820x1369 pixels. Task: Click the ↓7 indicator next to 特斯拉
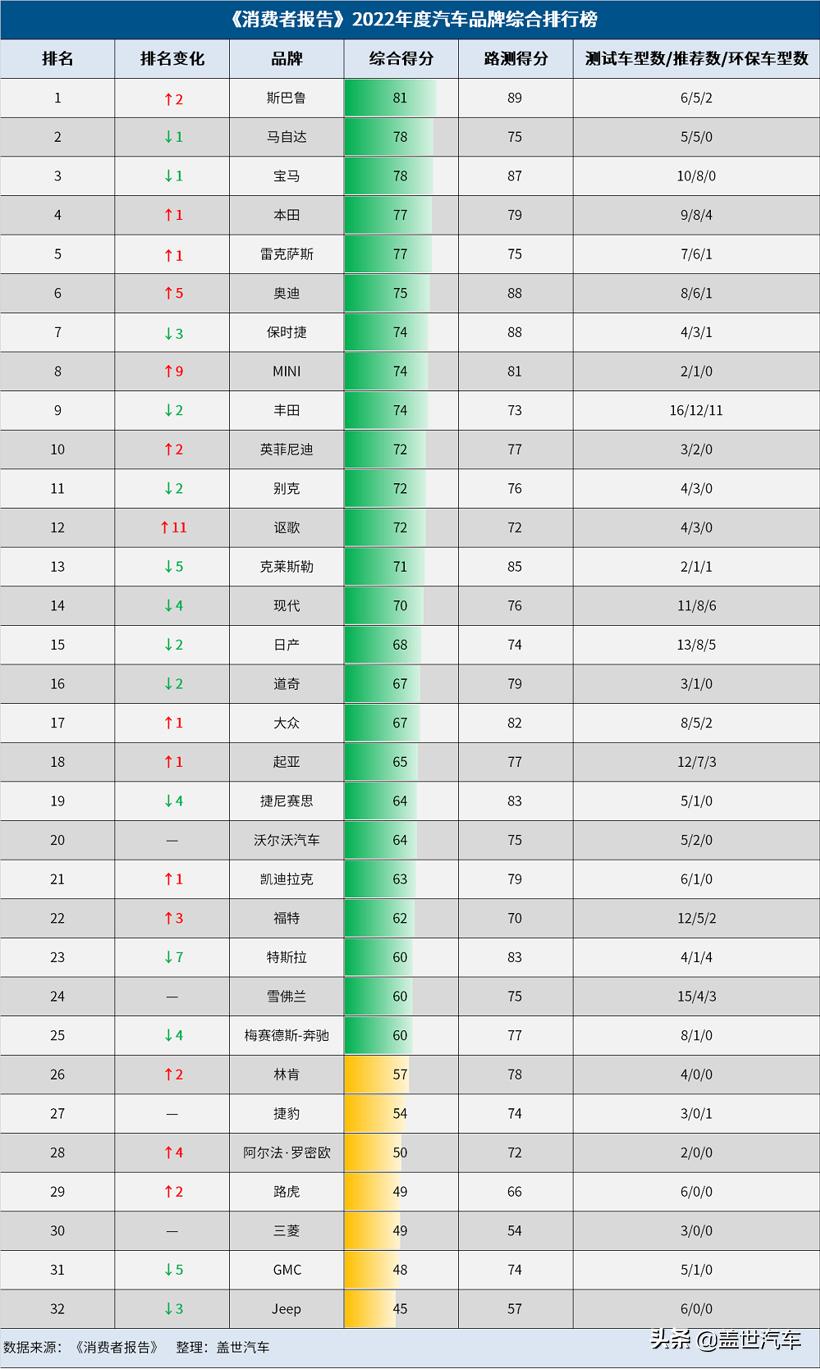[x=172, y=957]
